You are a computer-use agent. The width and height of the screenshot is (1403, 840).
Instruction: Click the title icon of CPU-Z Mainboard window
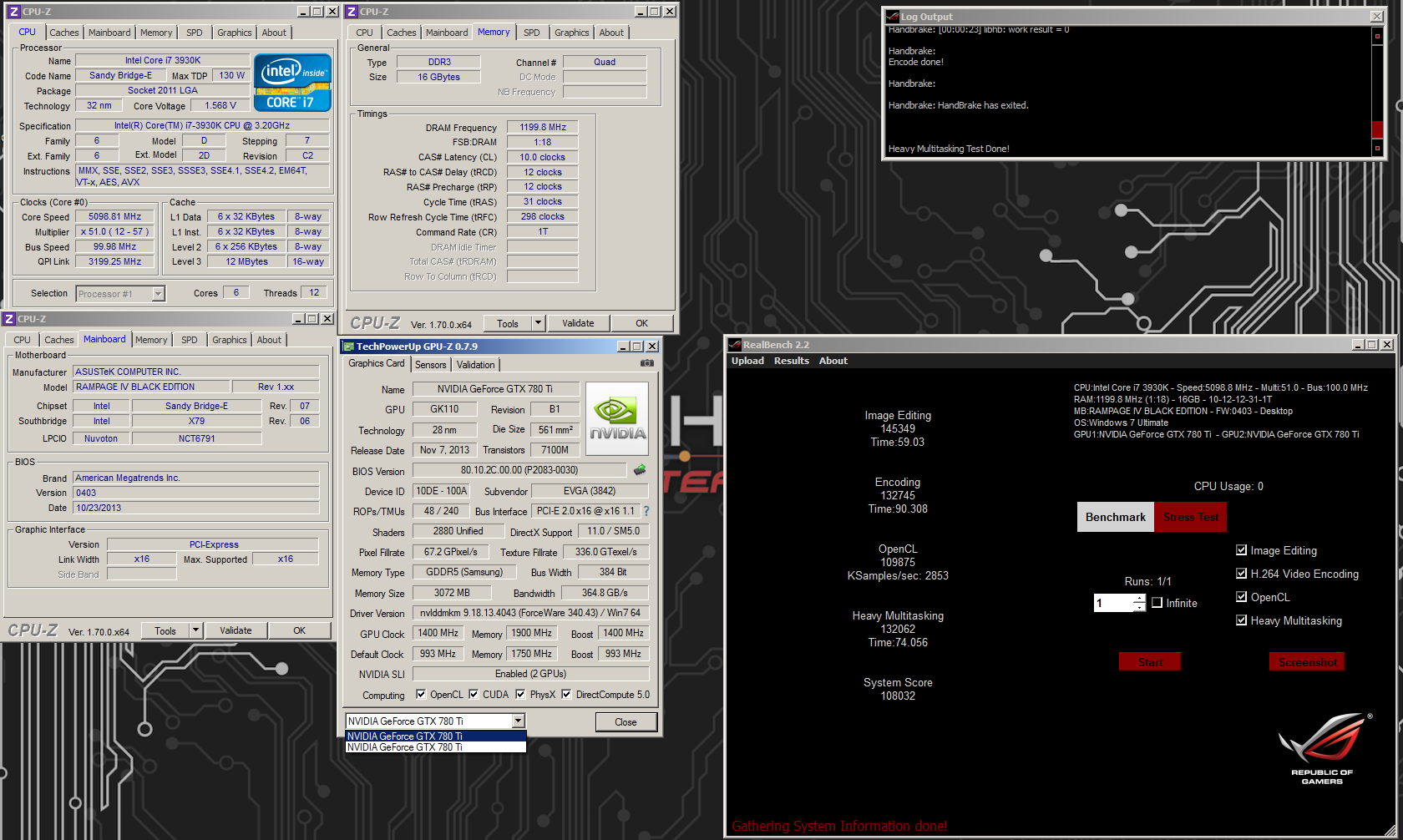(x=9, y=319)
